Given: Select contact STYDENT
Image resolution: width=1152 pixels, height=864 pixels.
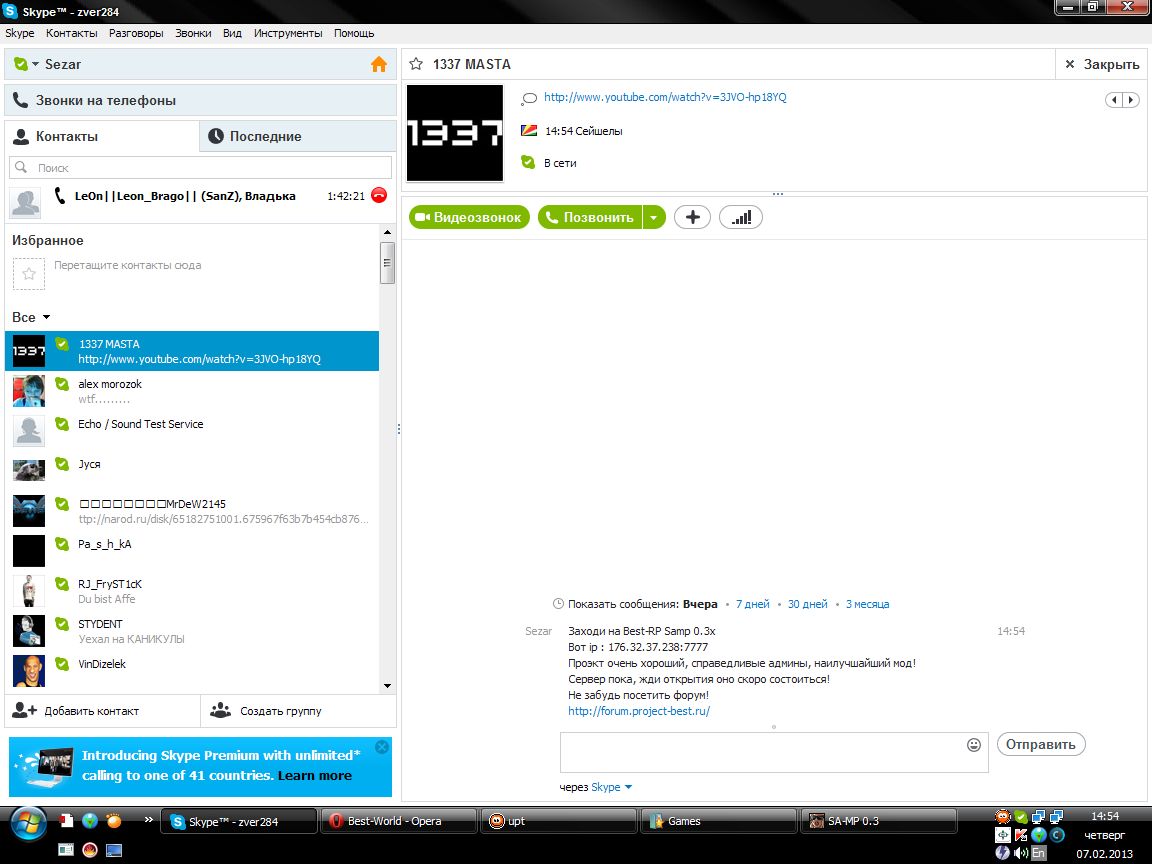Looking at the screenshot, I should pos(192,631).
